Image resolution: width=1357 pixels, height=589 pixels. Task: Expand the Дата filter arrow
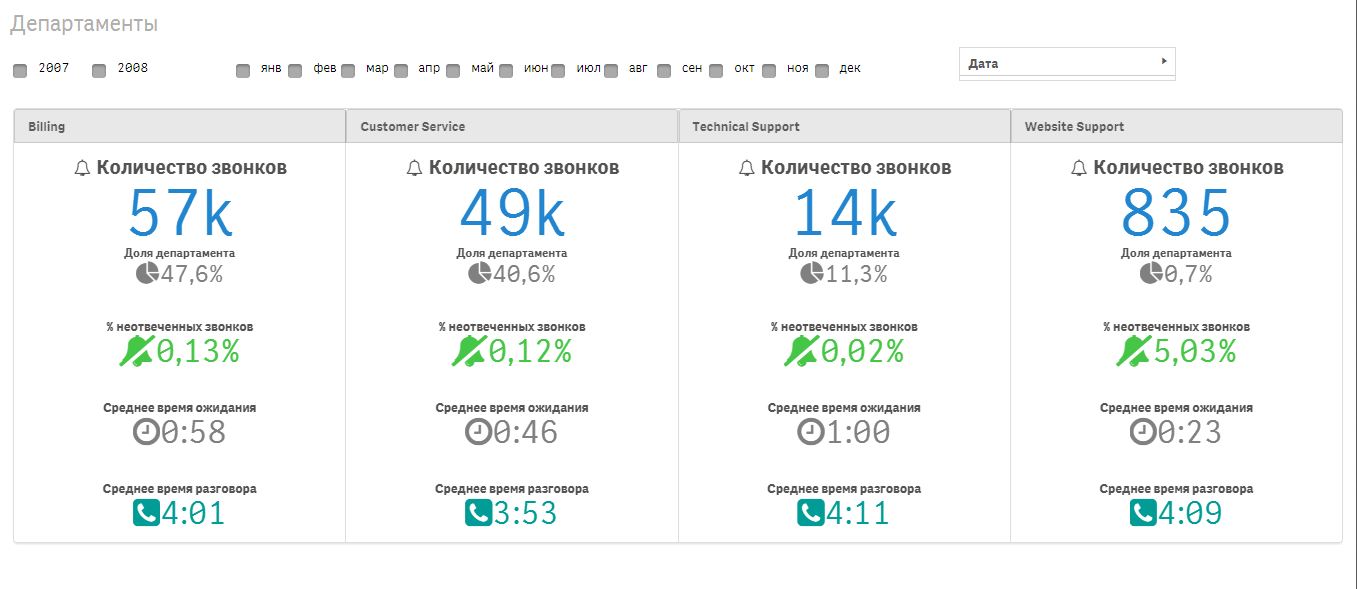tap(1164, 62)
